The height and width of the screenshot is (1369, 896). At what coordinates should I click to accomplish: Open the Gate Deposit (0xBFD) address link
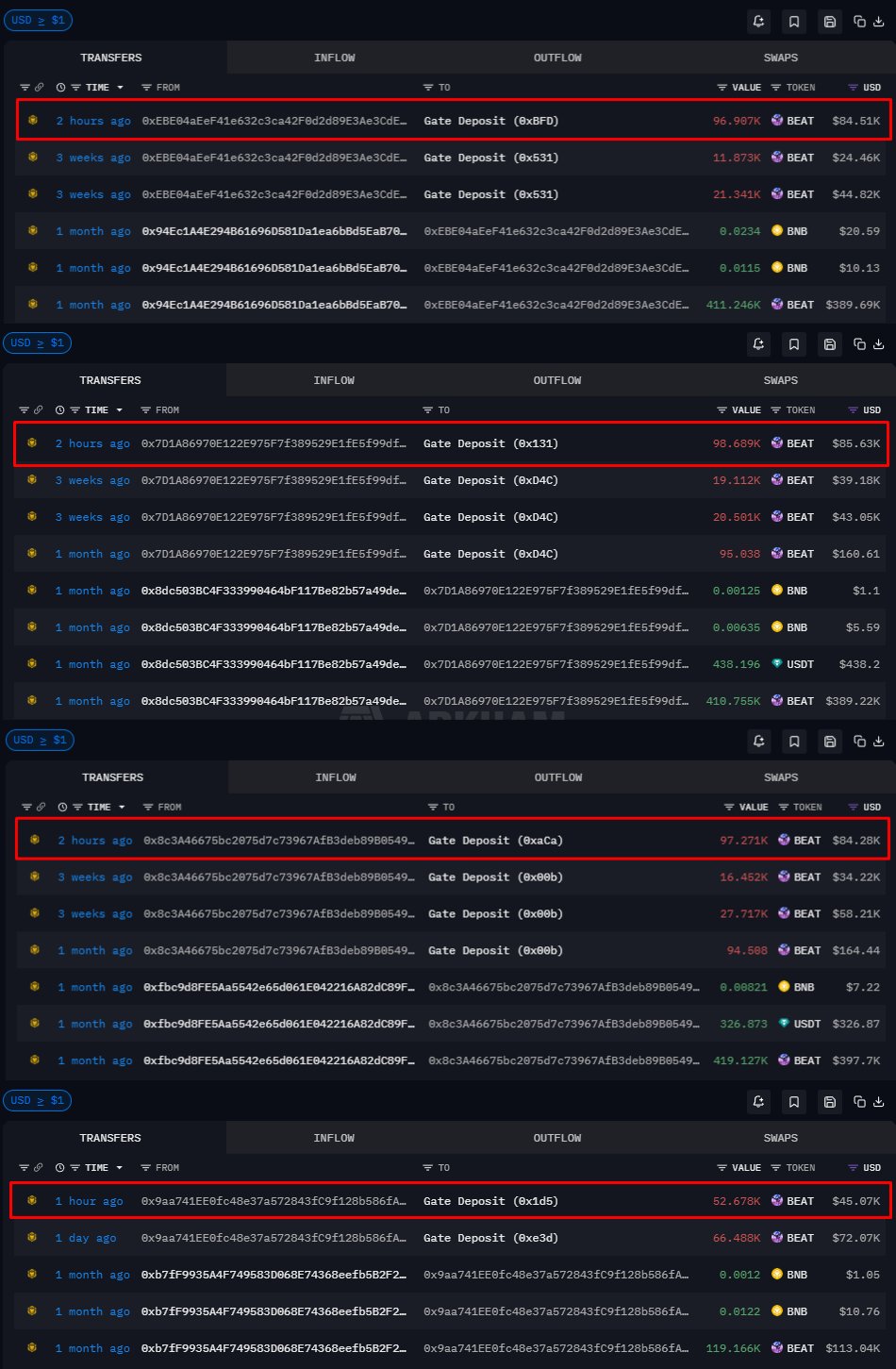(490, 121)
